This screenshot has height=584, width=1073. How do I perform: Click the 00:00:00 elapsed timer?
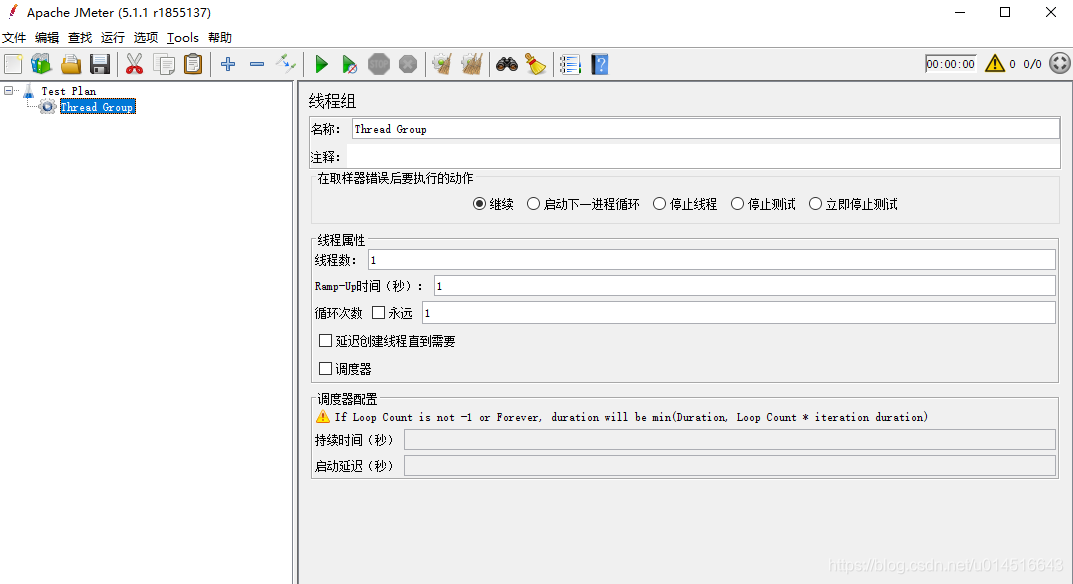coord(951,64)
